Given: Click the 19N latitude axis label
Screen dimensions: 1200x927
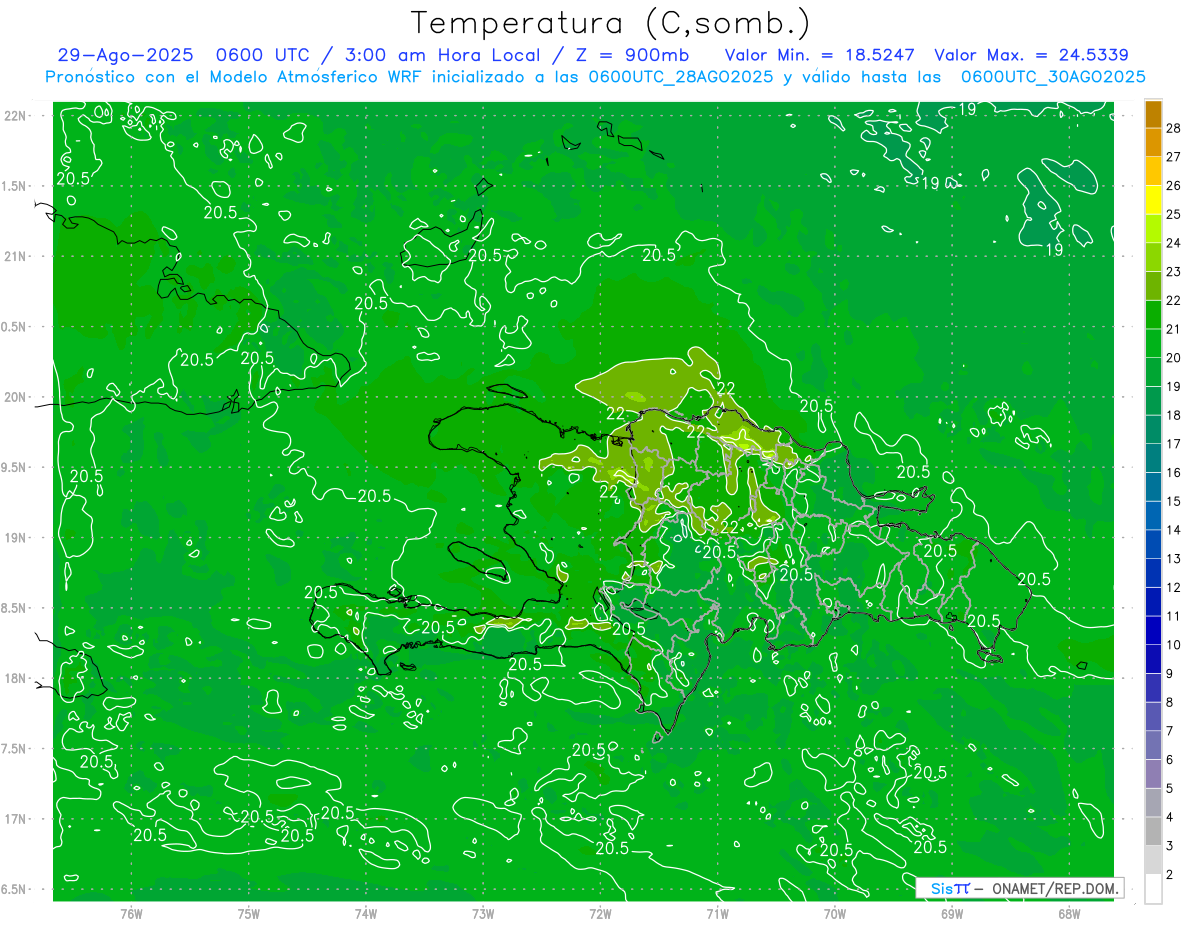Looking at the screenshot, I should click(x=17, y=538).
